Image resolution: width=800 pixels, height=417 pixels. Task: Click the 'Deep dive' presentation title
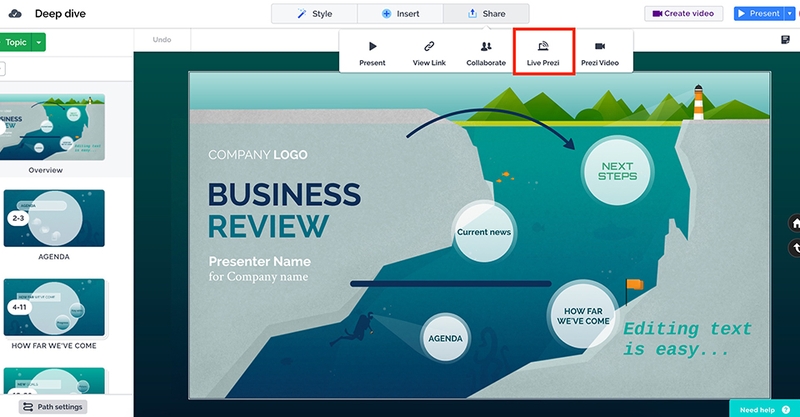pyautogui.click(x=60, y=14)
